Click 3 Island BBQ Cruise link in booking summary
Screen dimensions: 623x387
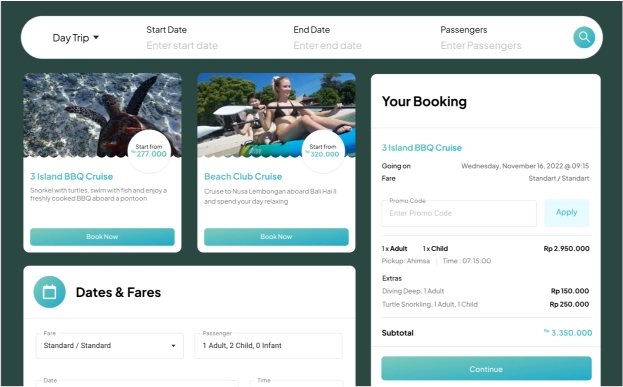pyautogui.click(x=422, y=148)
